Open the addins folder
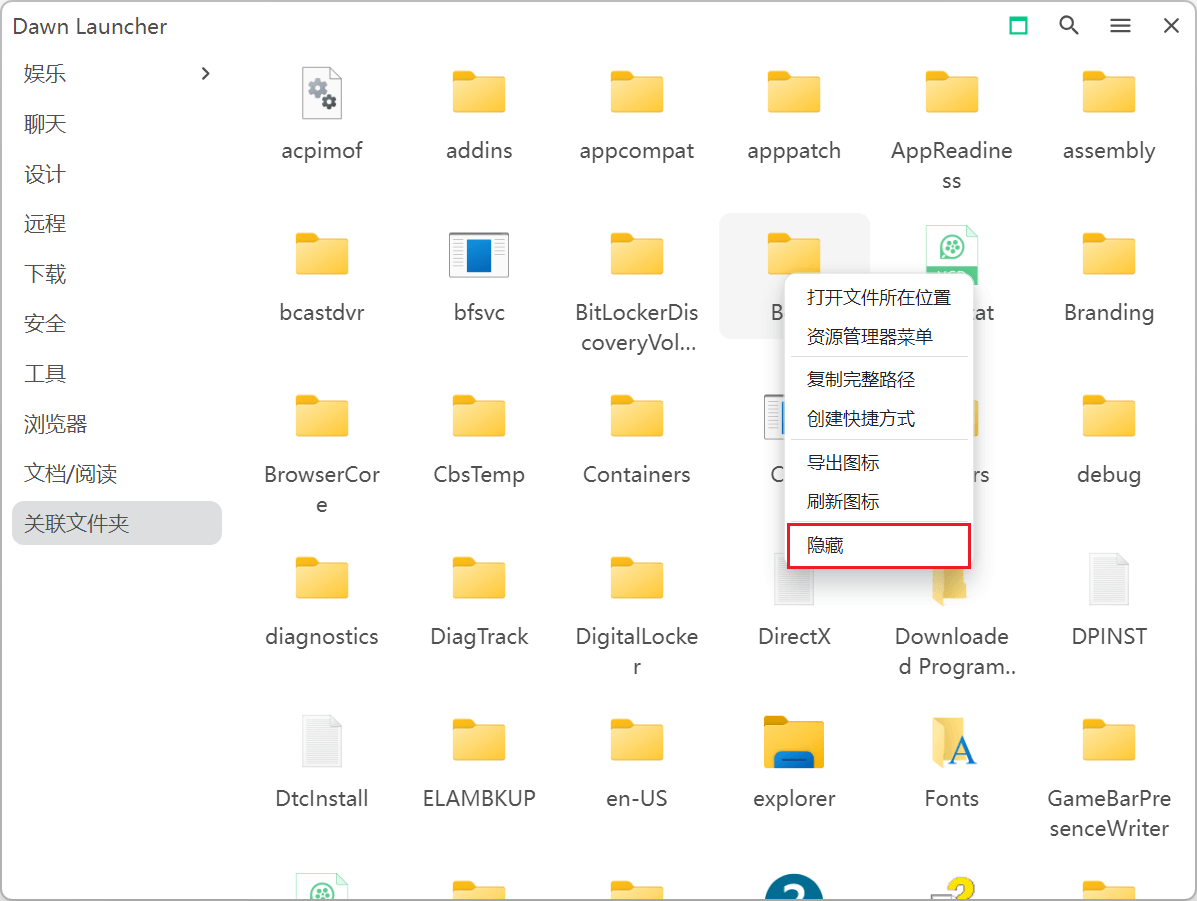The image size is (1197, 901). [479, 92]
